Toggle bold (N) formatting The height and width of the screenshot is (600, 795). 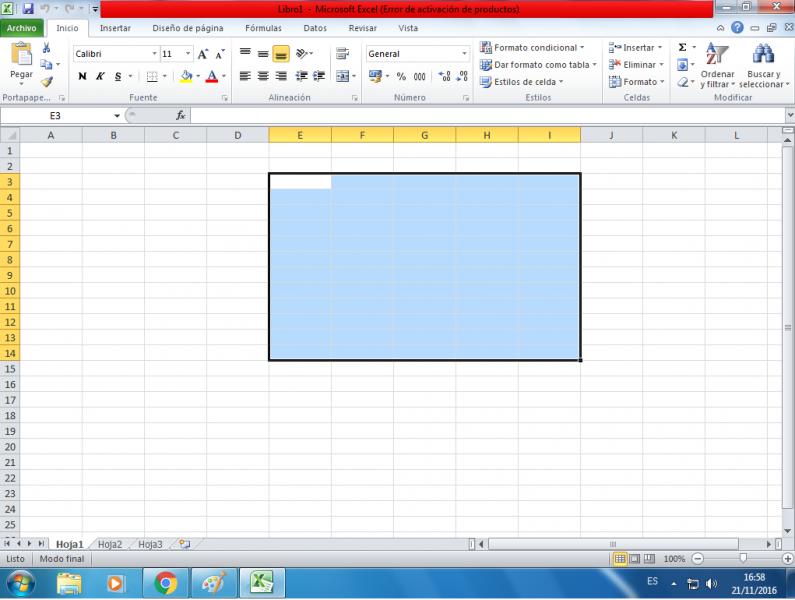pos(82,75)
